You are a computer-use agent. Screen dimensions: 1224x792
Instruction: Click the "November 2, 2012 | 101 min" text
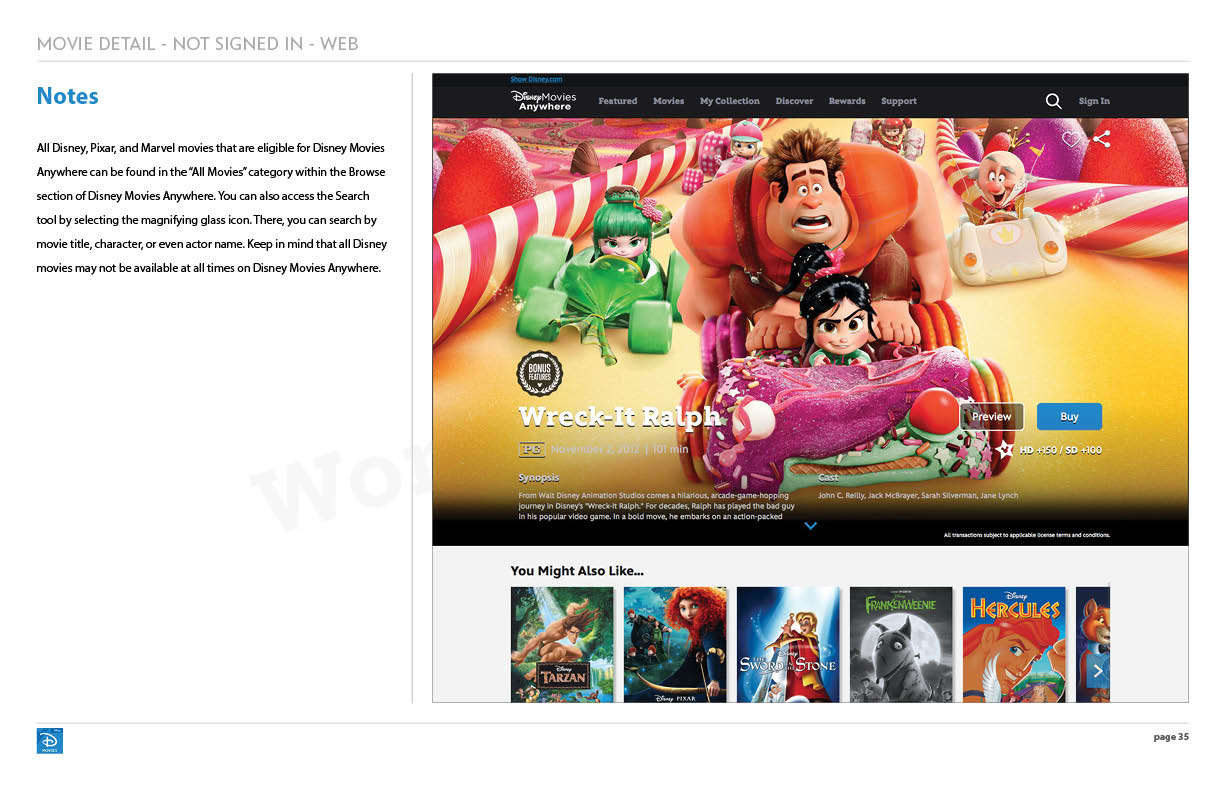click(620, 449)
